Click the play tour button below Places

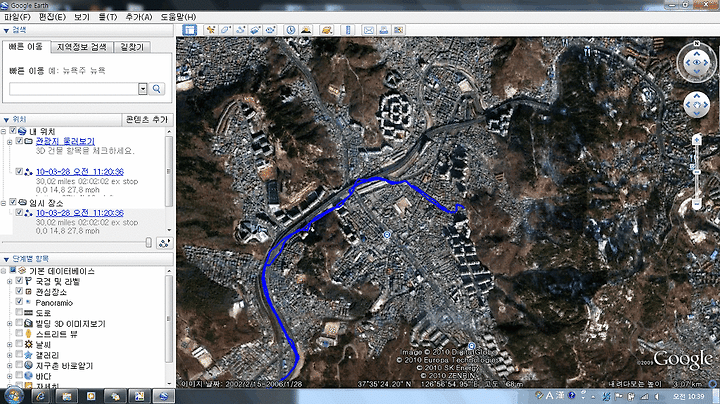click(164, 243)
